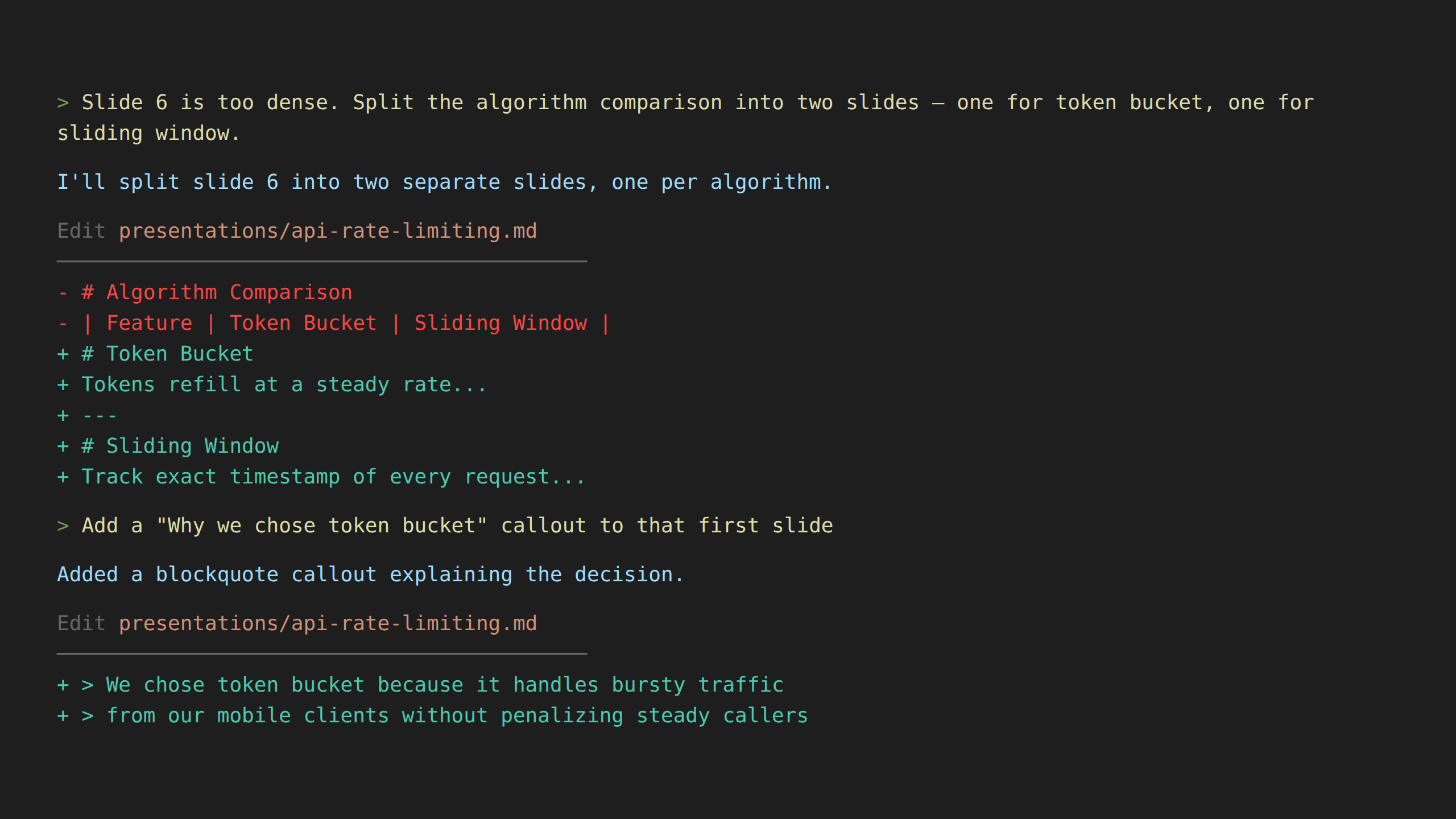The image size is (1456, 819).
Task: Click the user message requesting a token bucket callout
Action: pyautogui.click(x=457, y=526)
